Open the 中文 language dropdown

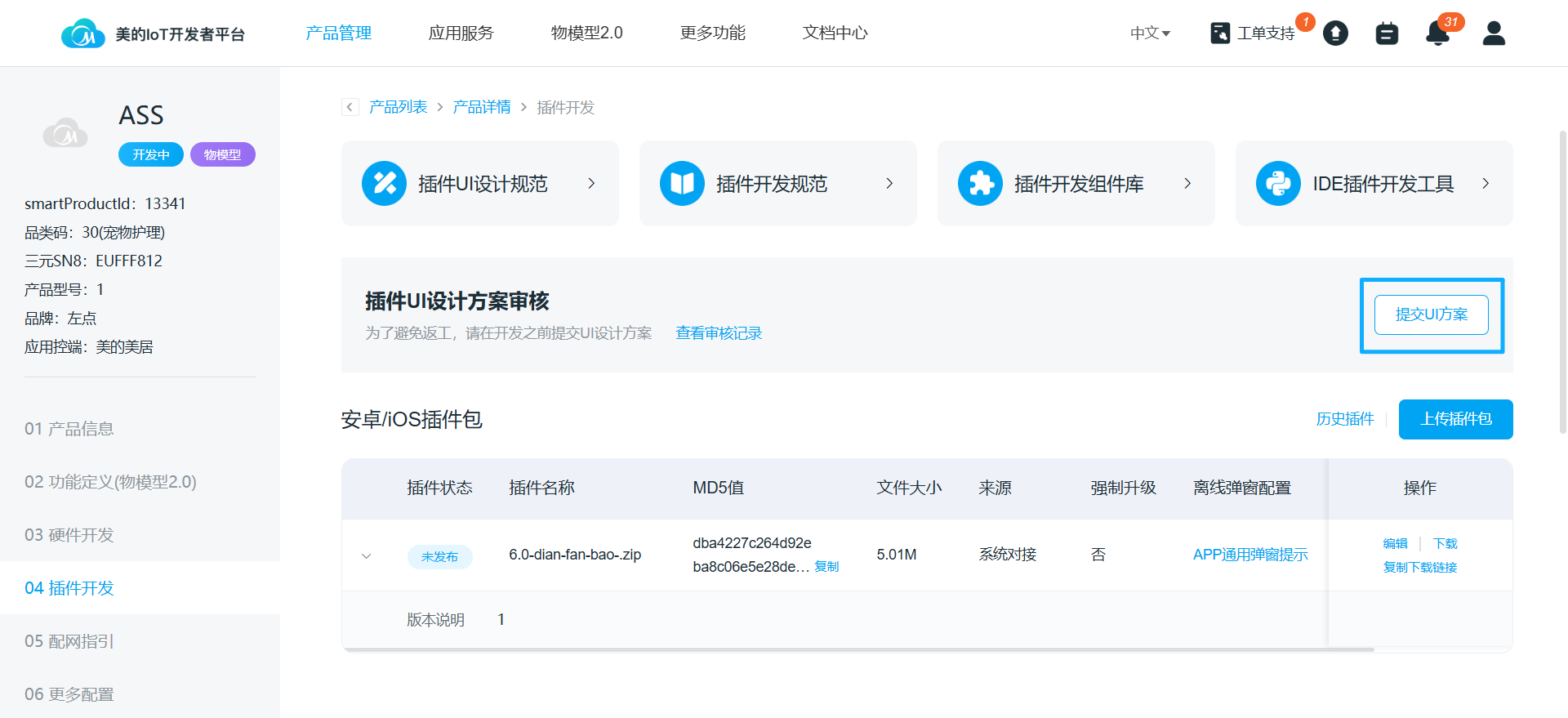(x=1150, y=33)
